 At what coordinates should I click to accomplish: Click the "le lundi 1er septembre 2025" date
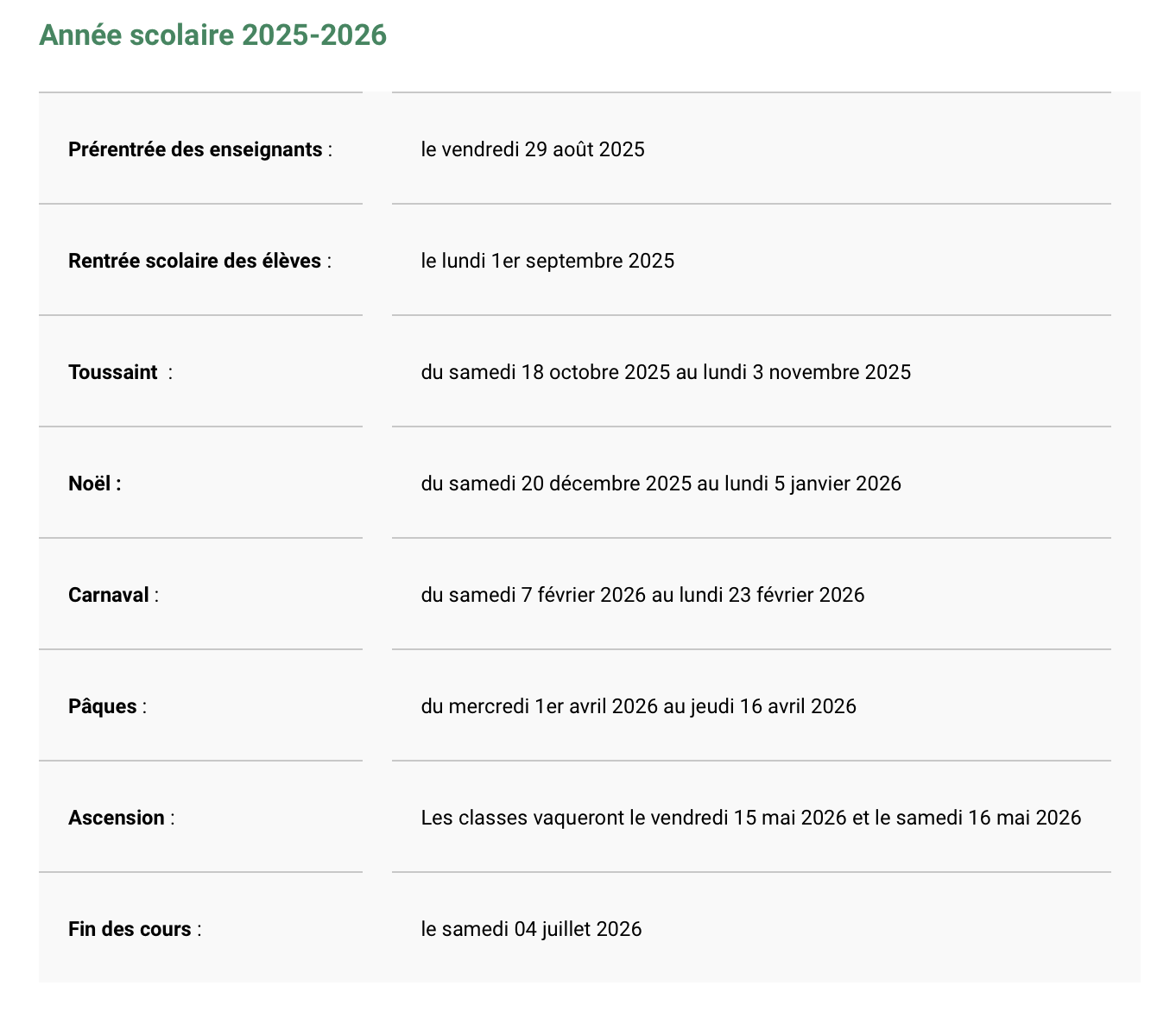[x=547, y=261]
